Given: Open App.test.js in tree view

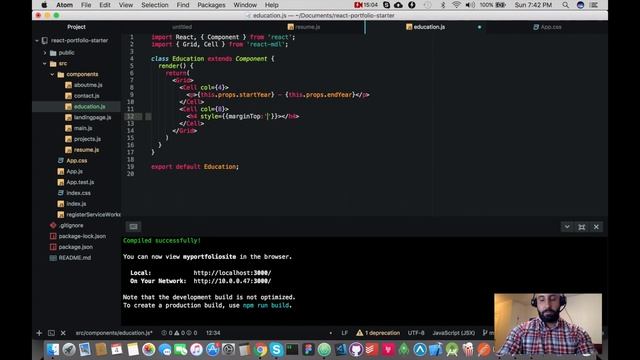Looking at the screenshot, I should [80, 182].
